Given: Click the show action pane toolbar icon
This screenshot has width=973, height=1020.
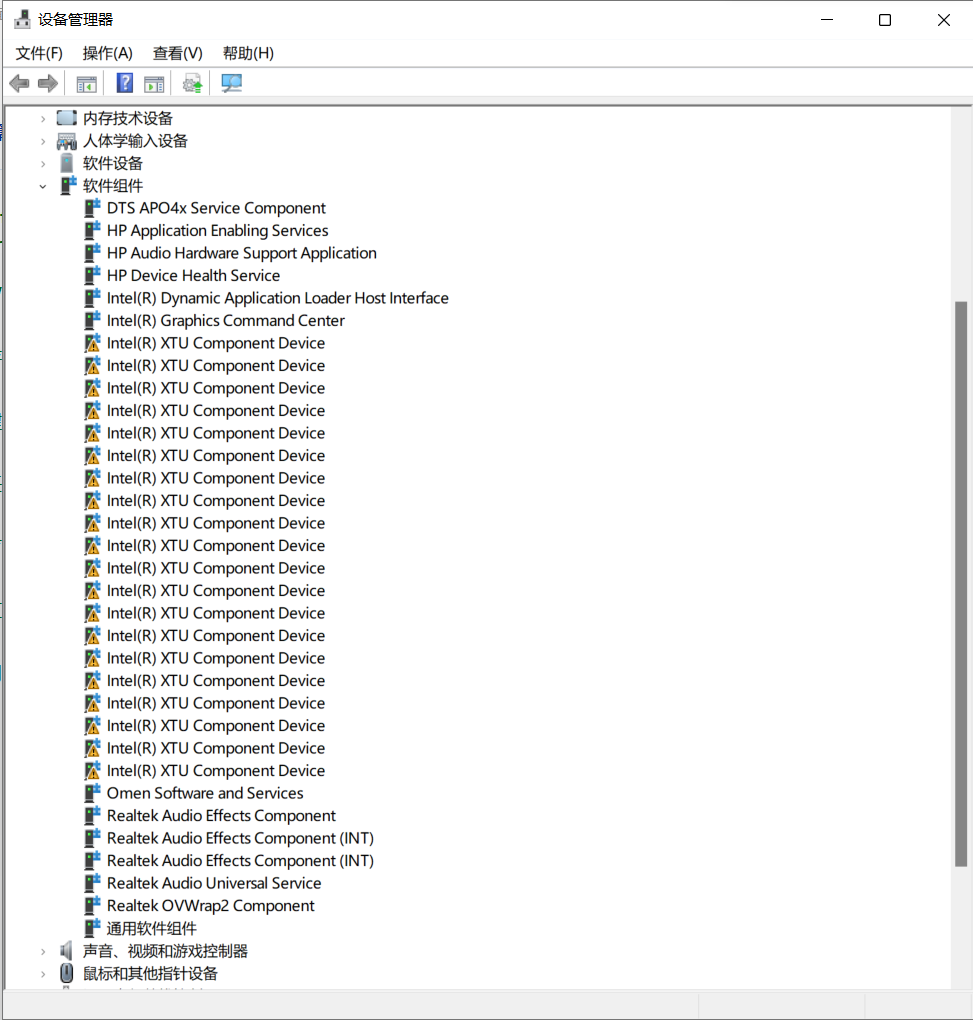Looking at the screenshot, I should coord(153,83).
